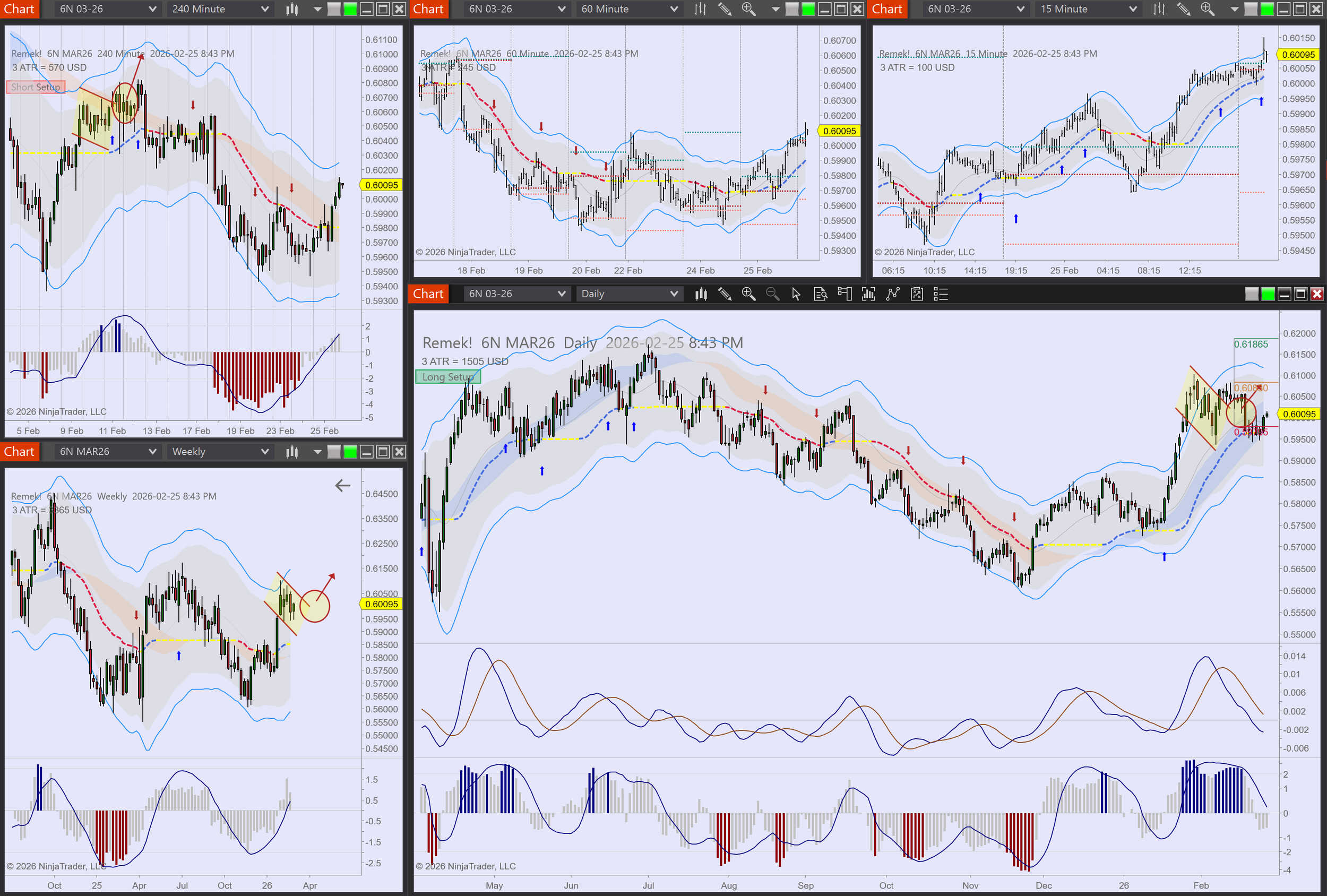Click the Long Setup label on Daily chart
Screen dimensions: 1327x896
coord(447,377)
